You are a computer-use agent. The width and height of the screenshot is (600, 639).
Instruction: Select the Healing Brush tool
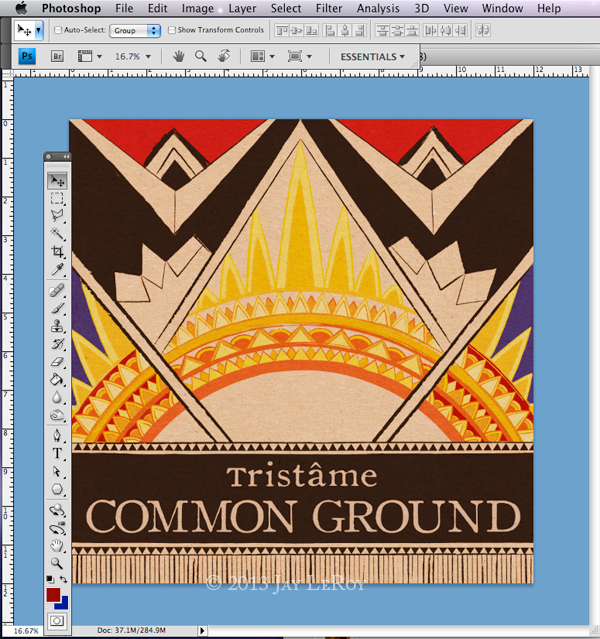(57, 290)
